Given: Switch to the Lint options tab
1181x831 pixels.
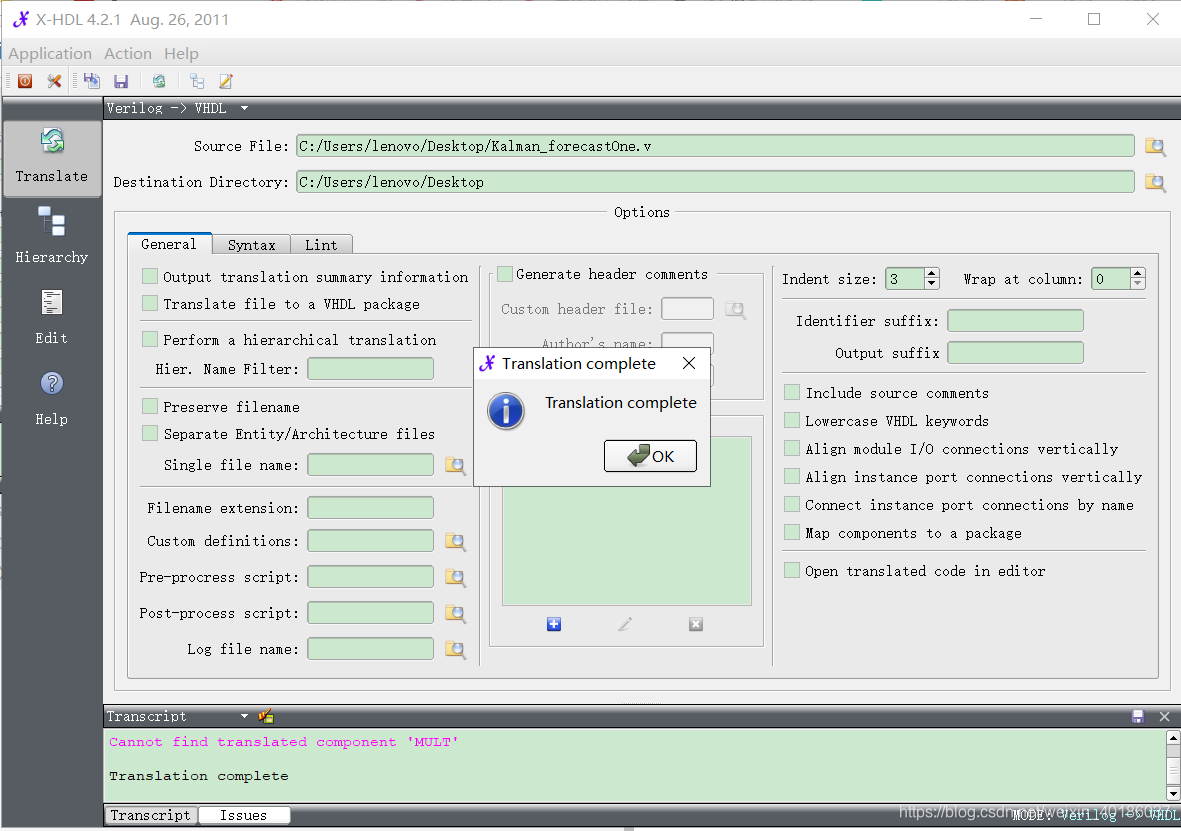Looking at the screenshot, I should point(322,245).
